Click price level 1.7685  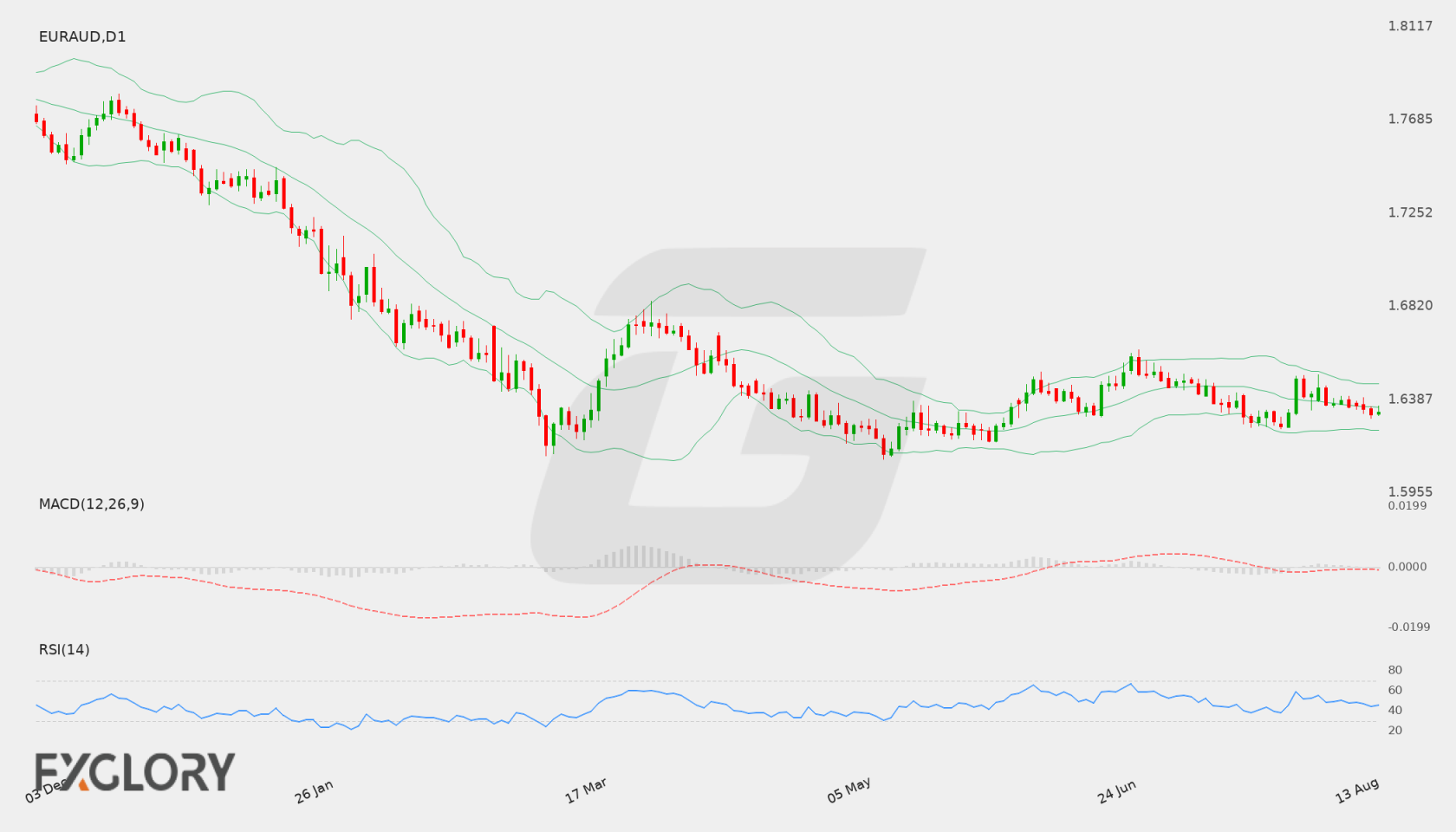pyautogui.click(x=1410, y=119)
